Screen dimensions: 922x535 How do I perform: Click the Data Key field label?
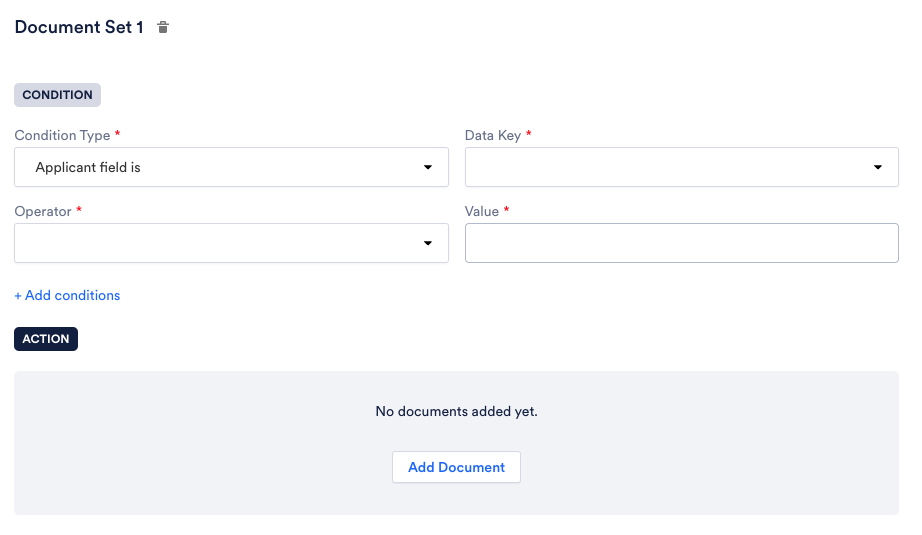coord(493,135)
